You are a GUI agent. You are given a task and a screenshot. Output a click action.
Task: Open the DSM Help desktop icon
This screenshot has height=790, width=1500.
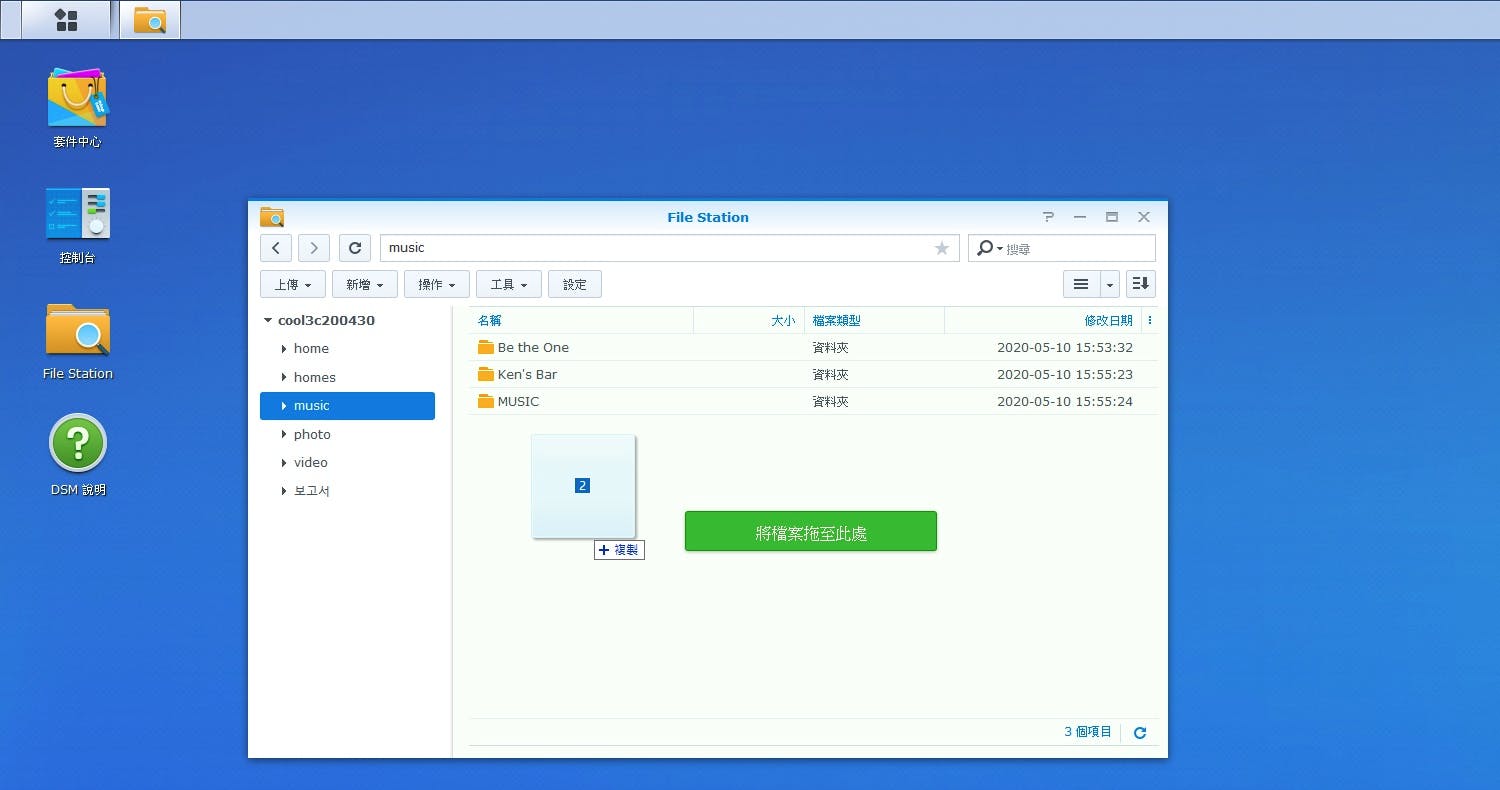pyautogui.click(x=78, y=444)
